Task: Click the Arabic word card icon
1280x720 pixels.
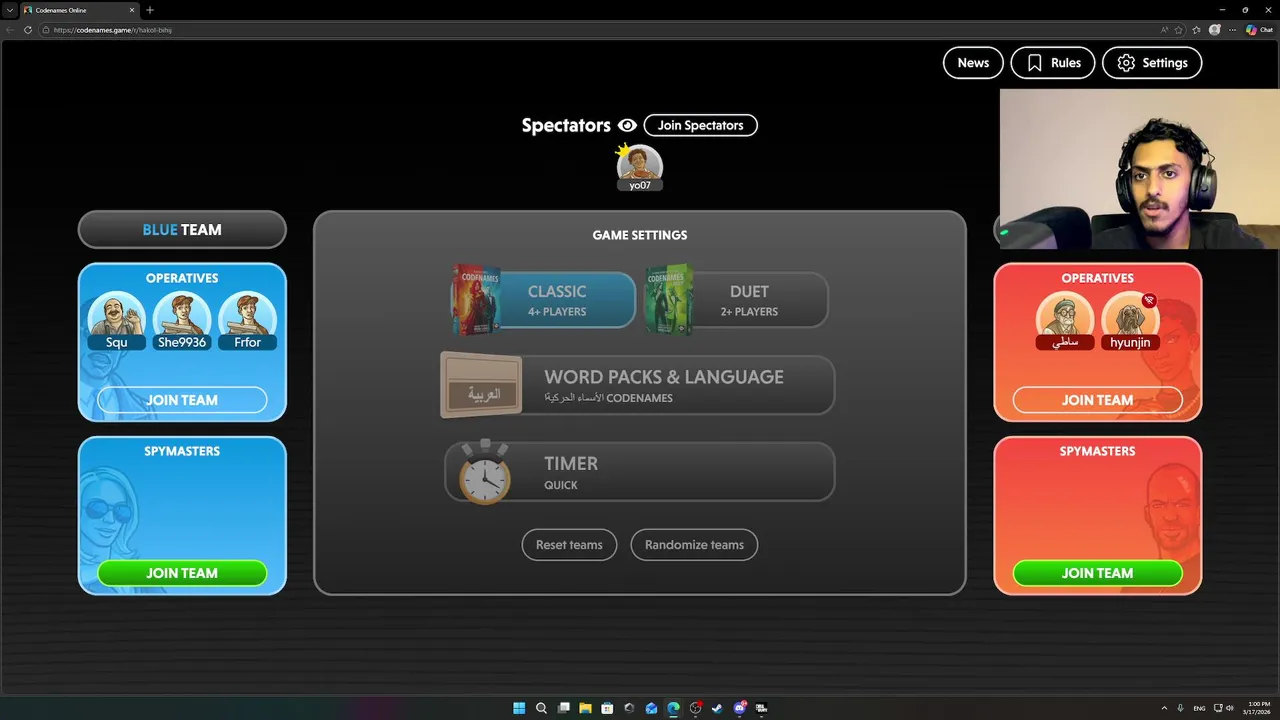Action: coord(481,385)
